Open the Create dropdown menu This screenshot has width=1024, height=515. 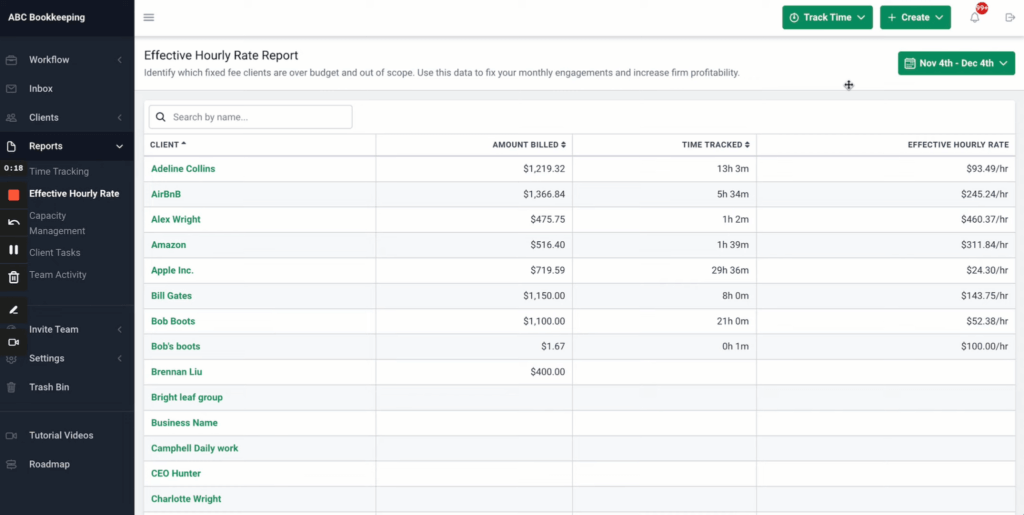pyautogui.click(x=916, y=17)
